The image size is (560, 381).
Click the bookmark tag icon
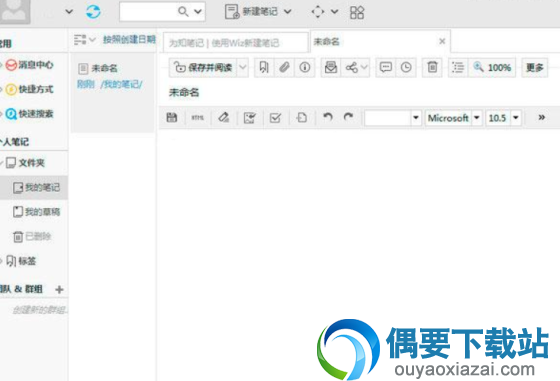coord(264,67)
